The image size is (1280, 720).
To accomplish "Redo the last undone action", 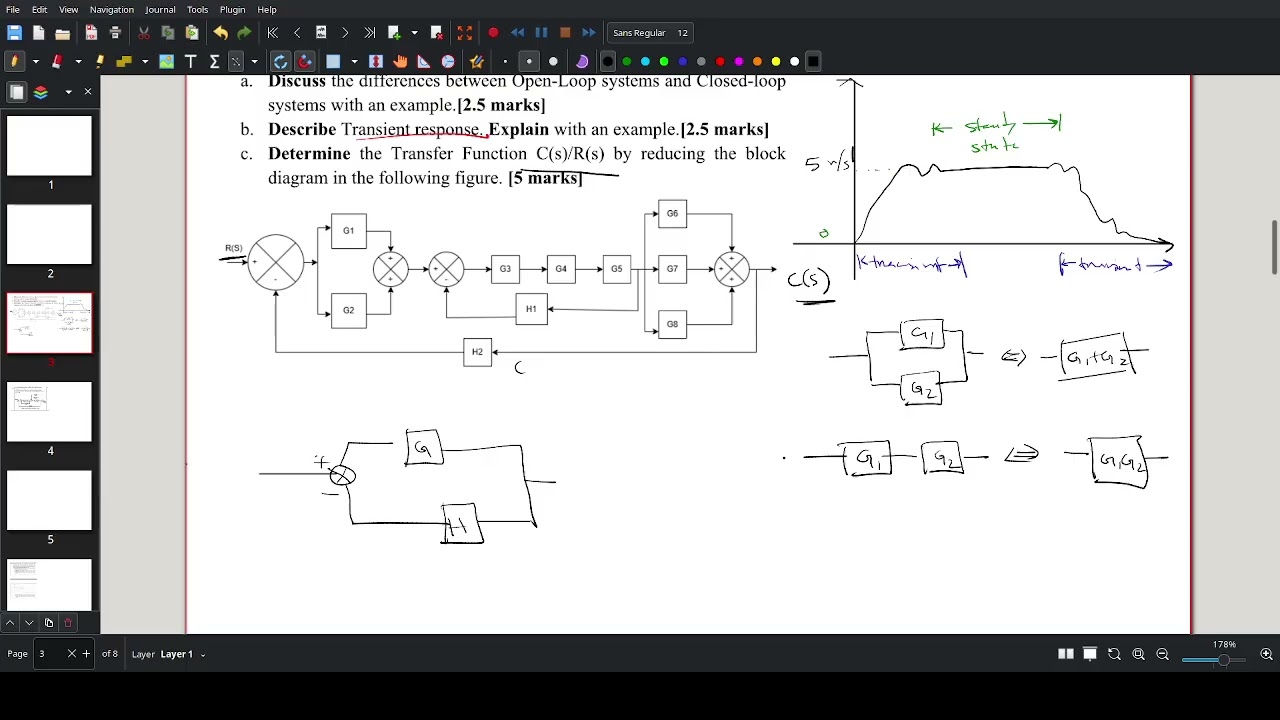I will pos(244,33).
